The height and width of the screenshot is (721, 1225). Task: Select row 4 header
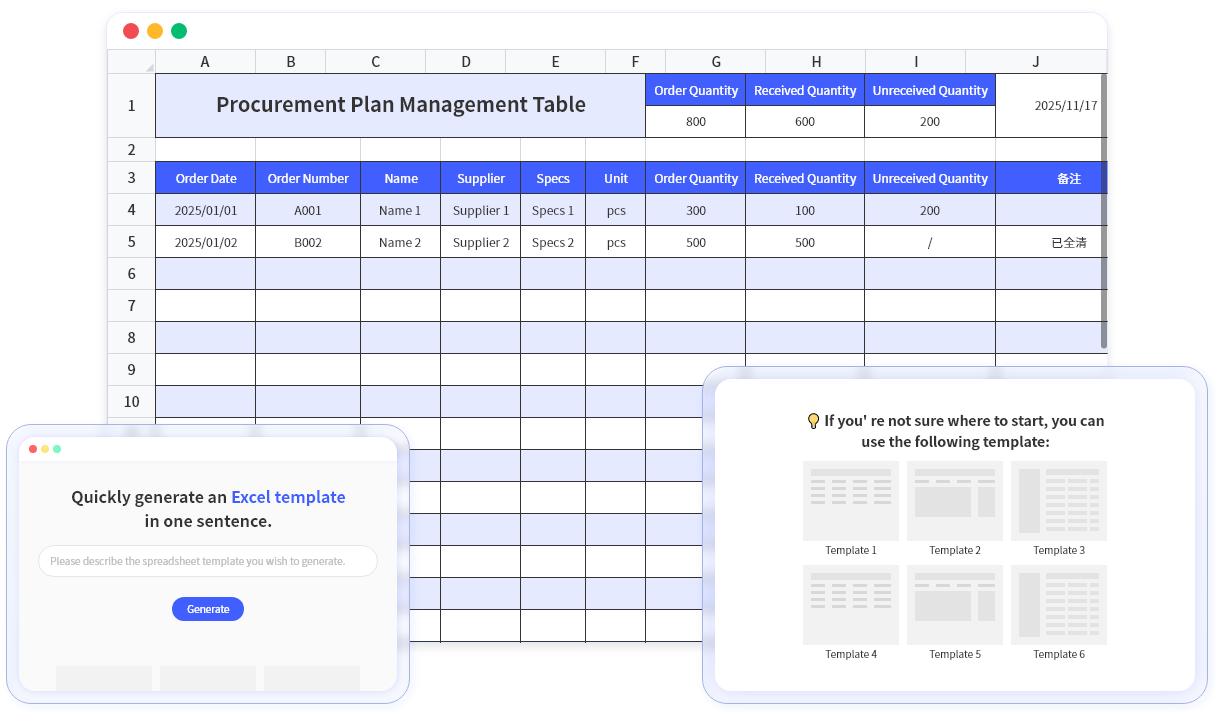tap(131, 210)
